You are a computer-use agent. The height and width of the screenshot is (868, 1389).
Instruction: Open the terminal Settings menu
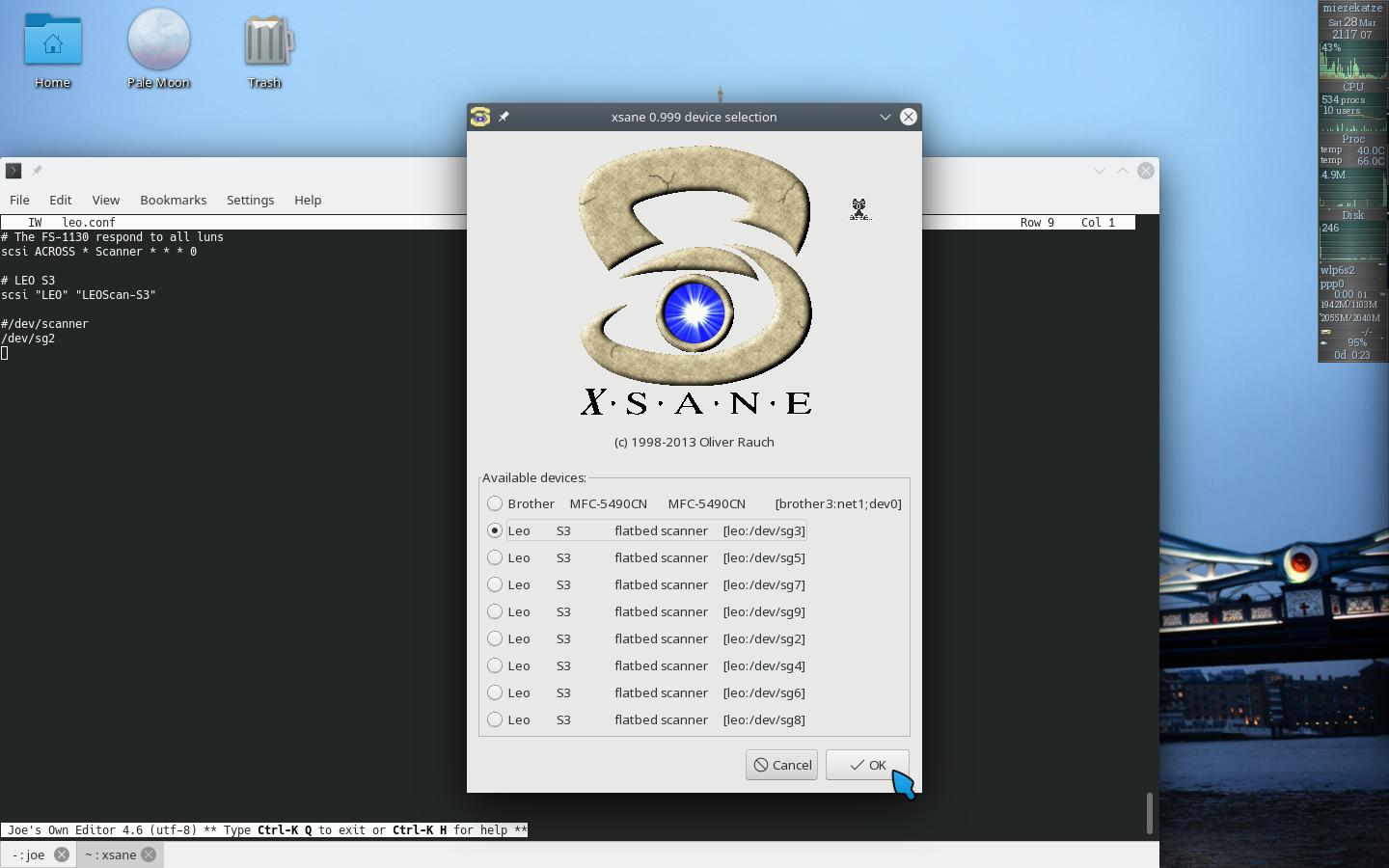[x=250, y=200]
